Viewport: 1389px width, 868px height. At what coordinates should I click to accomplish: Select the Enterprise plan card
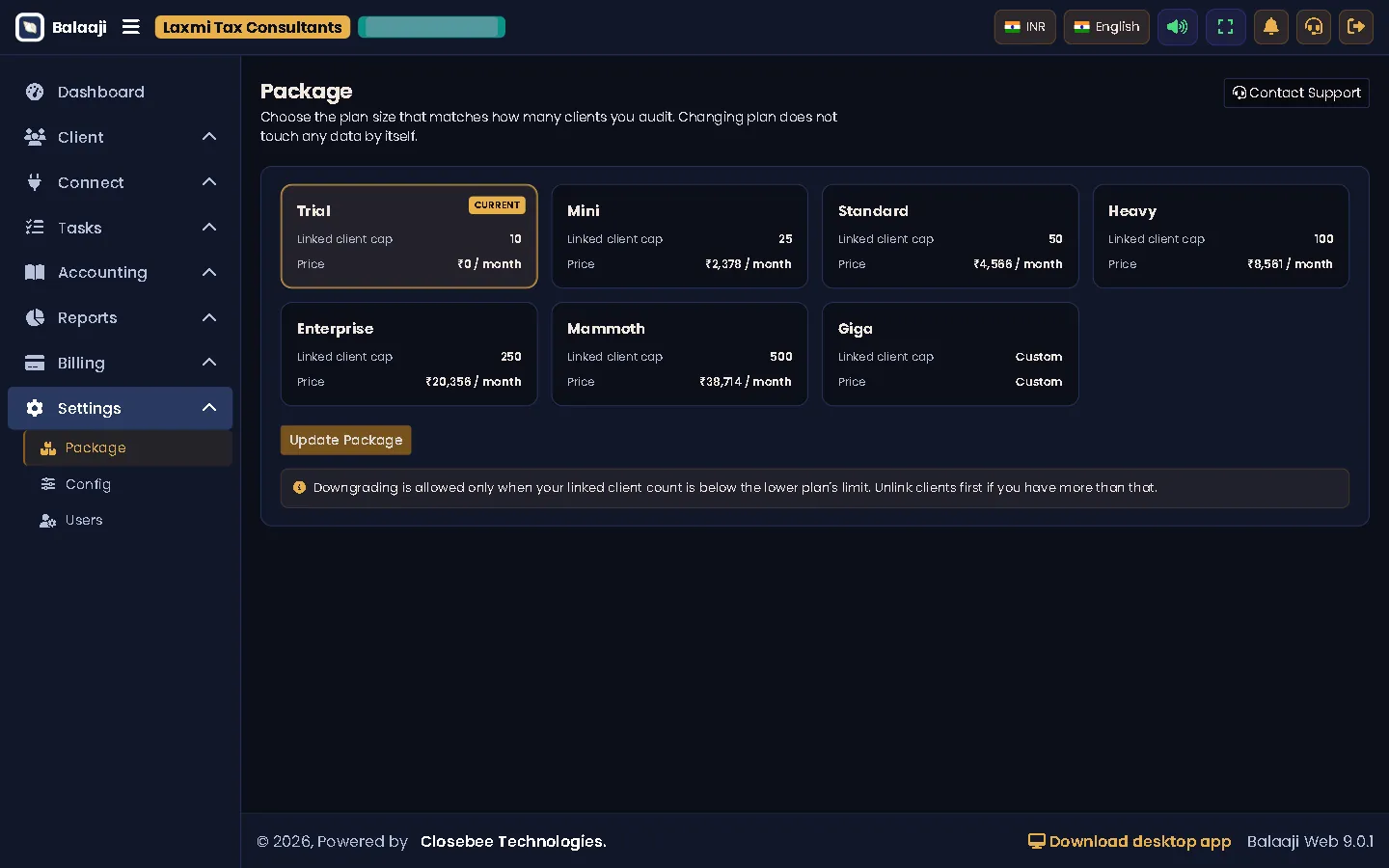409,354
